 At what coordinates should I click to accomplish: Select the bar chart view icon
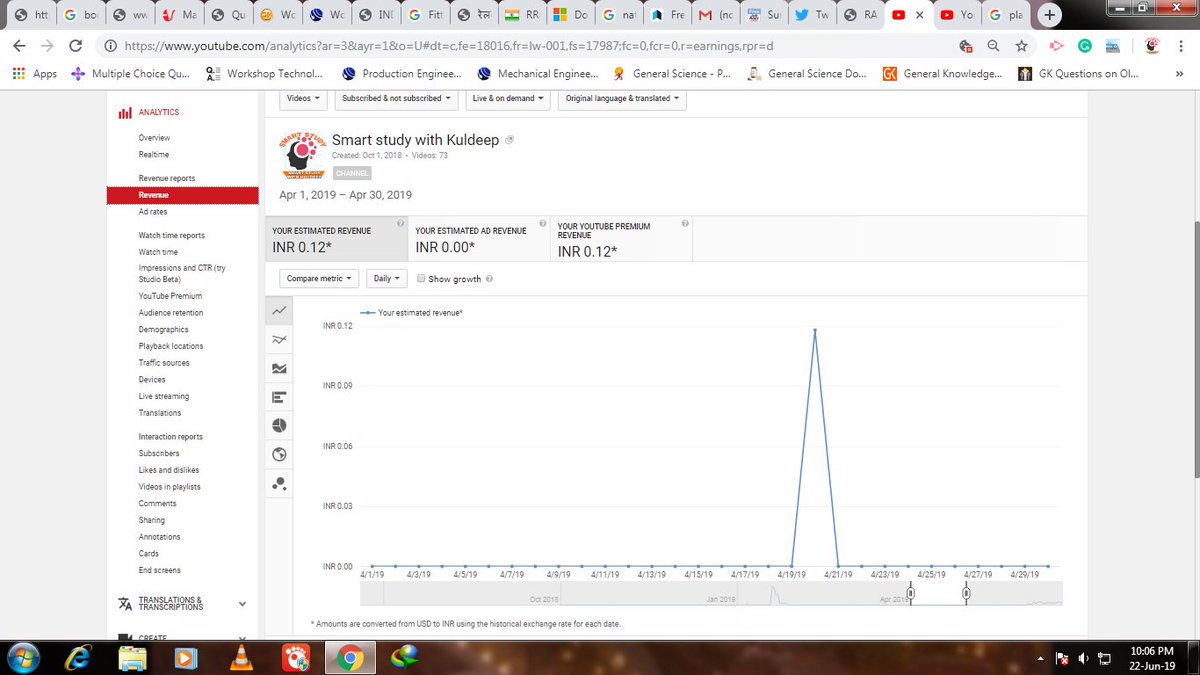(x=279, y=397)
